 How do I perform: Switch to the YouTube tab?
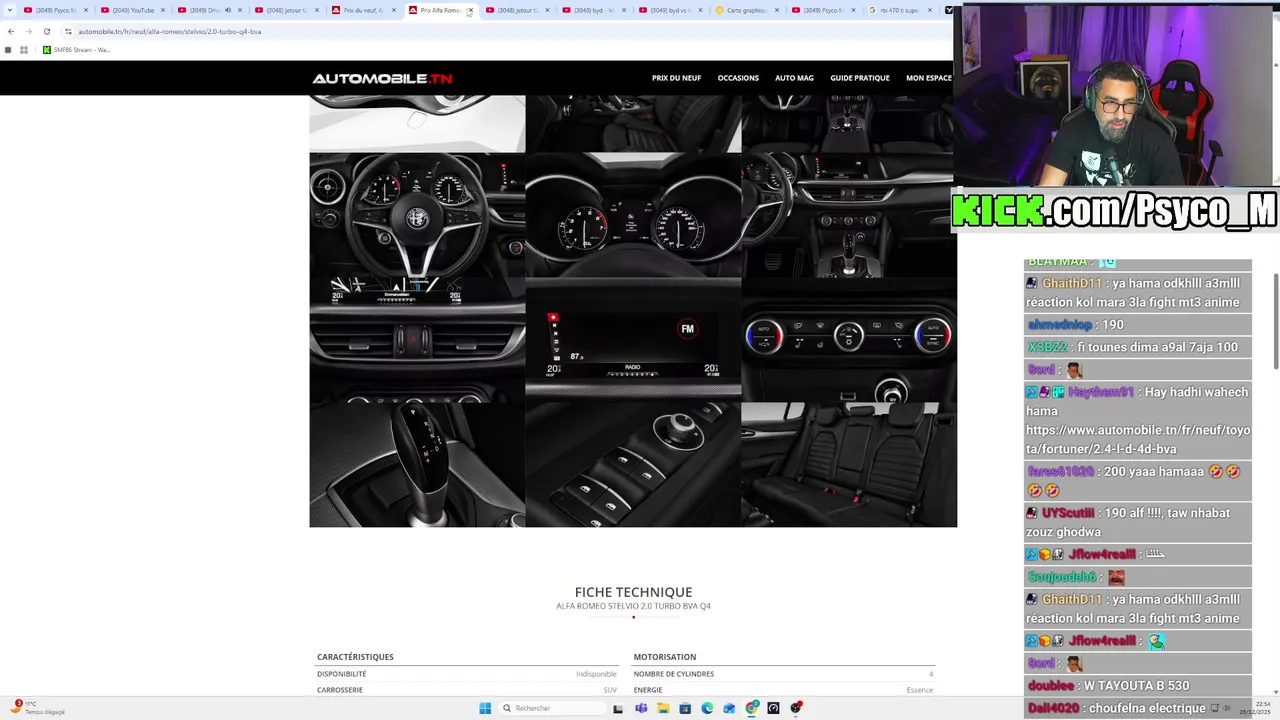132,10
